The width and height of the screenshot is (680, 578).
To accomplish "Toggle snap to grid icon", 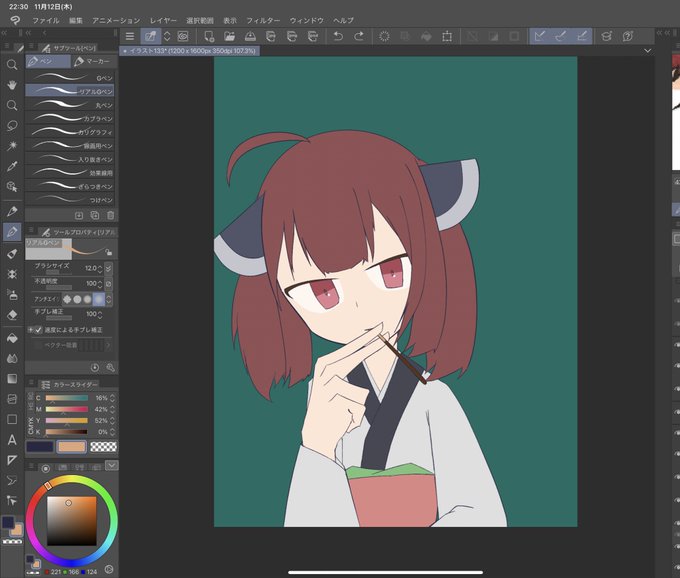I will pyautogui.click(x=582, y=36).
